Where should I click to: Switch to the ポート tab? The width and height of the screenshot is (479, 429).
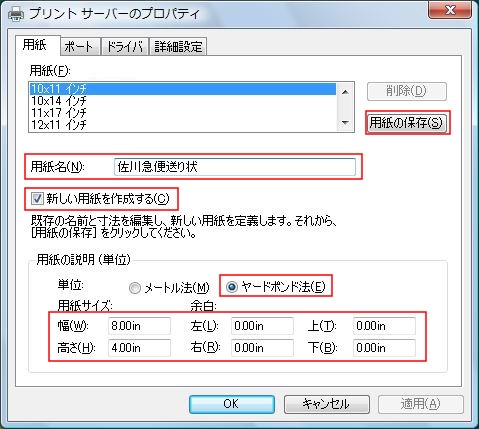(80, 46)
